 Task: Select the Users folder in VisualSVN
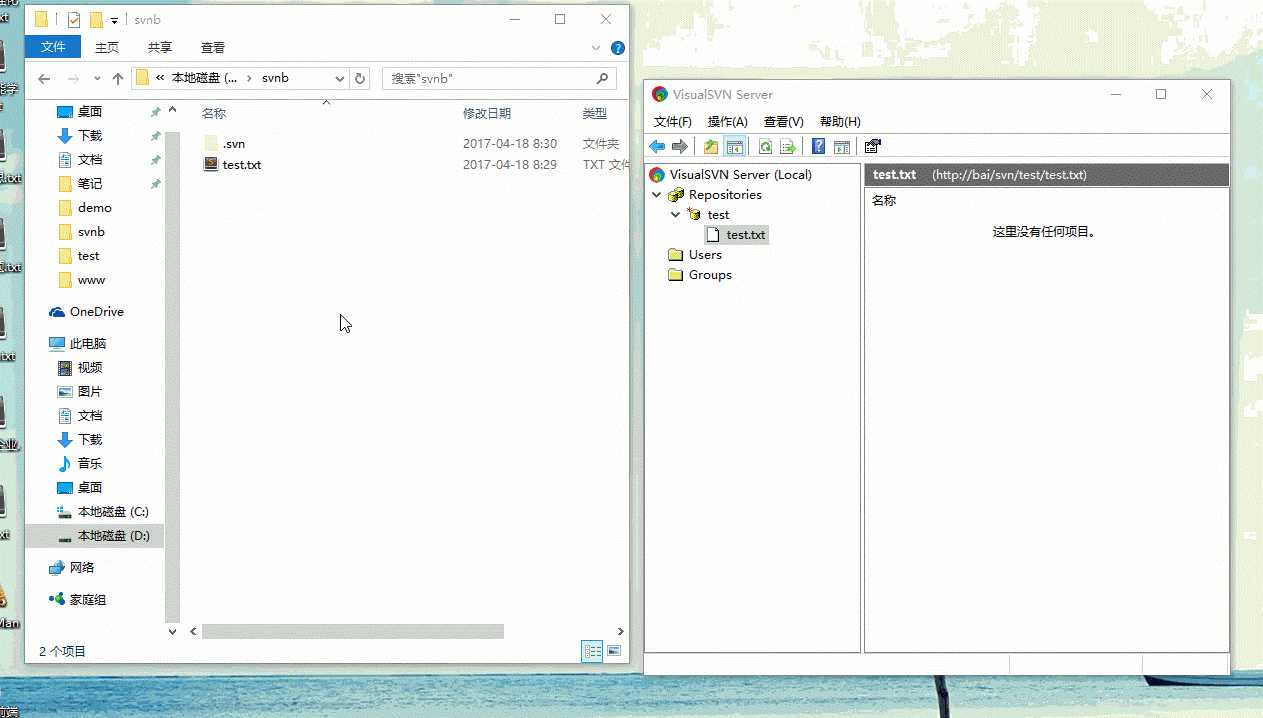[x=695, y=254]
